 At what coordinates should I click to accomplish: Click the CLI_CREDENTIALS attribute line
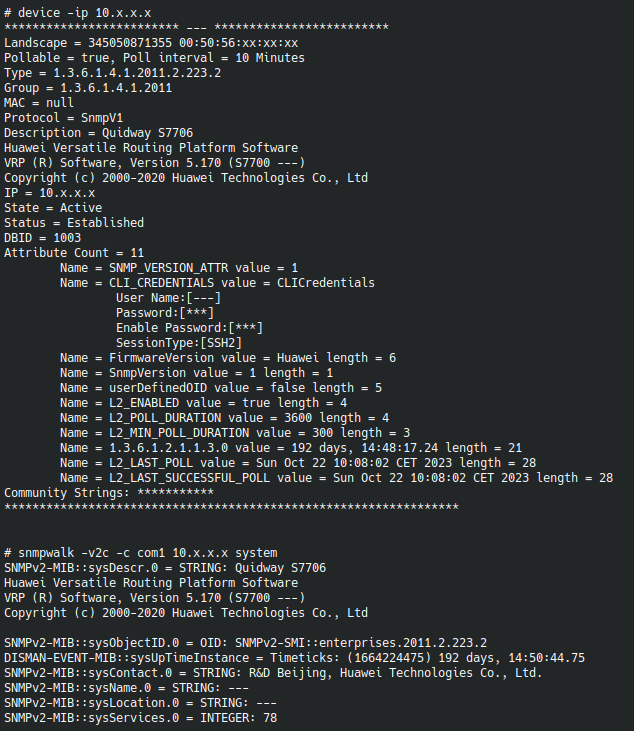pyautogui.click(x=217, y=283)
